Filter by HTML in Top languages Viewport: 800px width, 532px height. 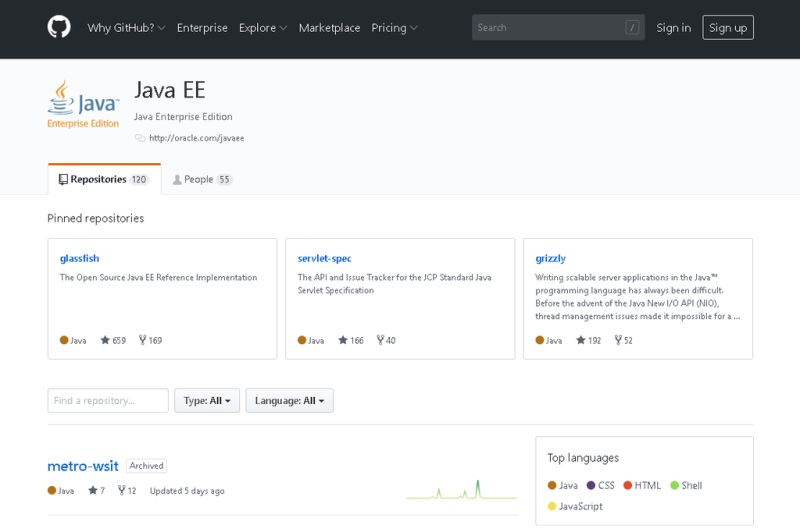642,485
